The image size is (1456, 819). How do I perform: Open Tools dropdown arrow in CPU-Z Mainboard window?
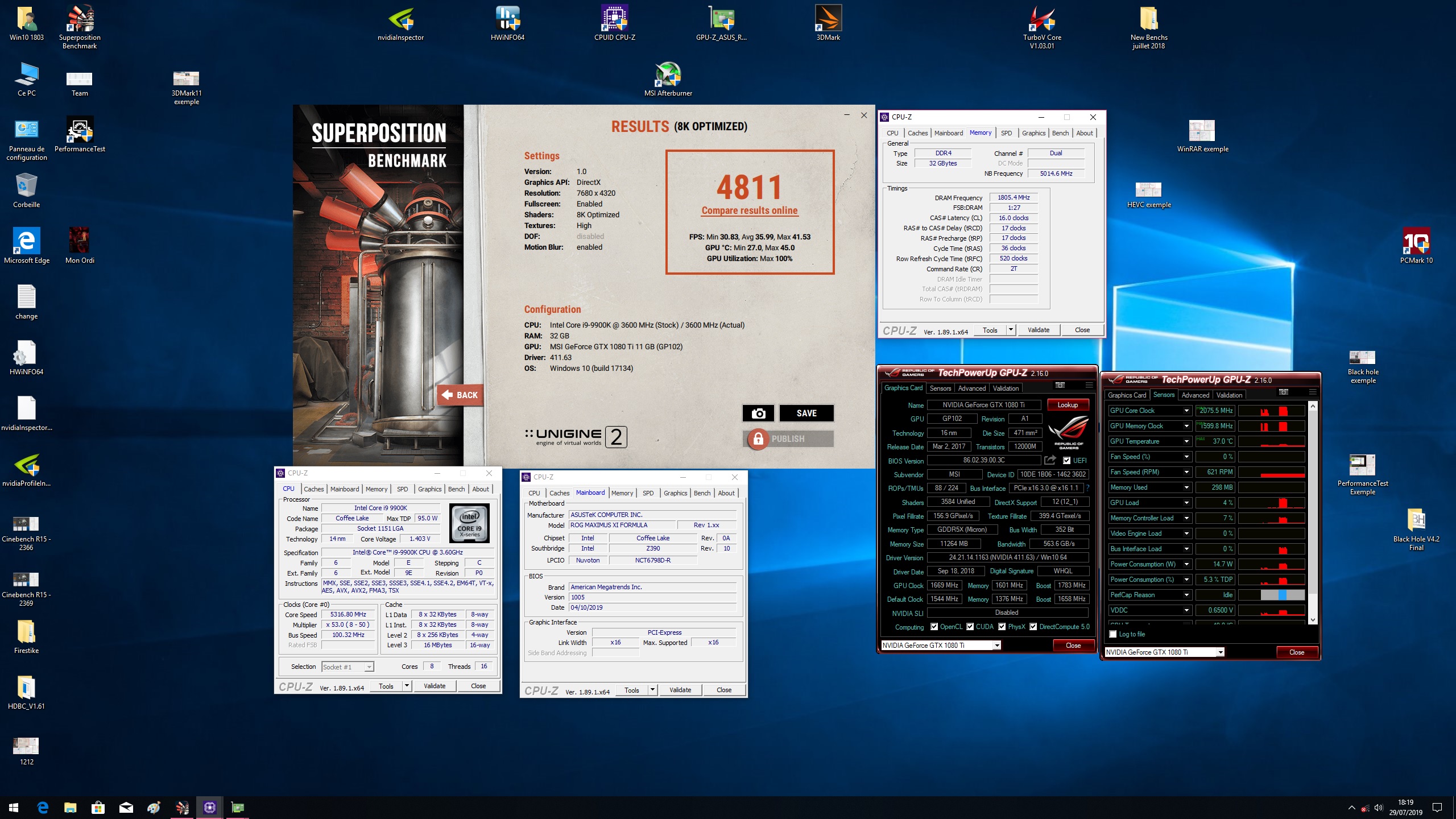click(x=652, y=690)
